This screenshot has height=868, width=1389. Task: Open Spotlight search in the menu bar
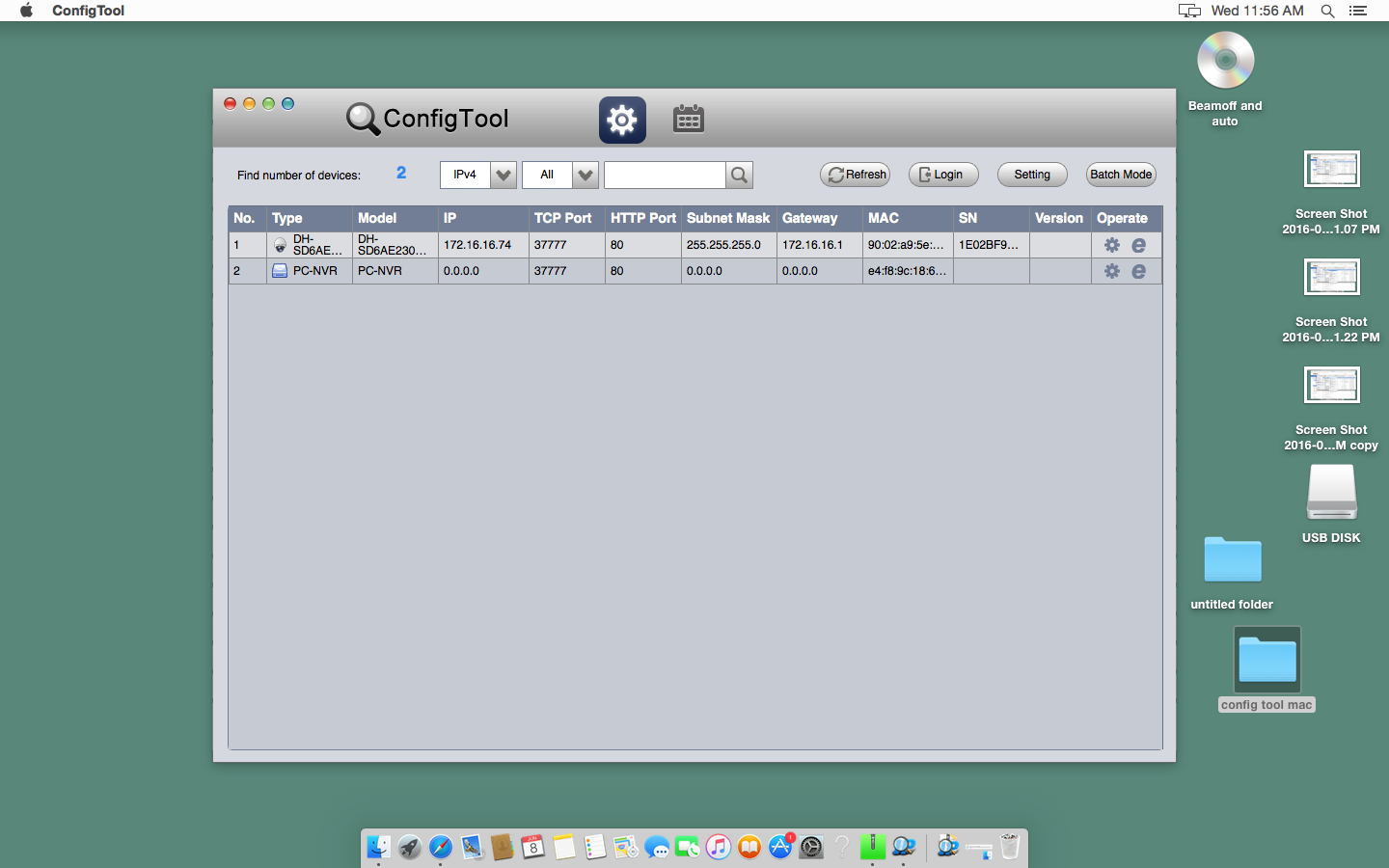click(1327, 11)
